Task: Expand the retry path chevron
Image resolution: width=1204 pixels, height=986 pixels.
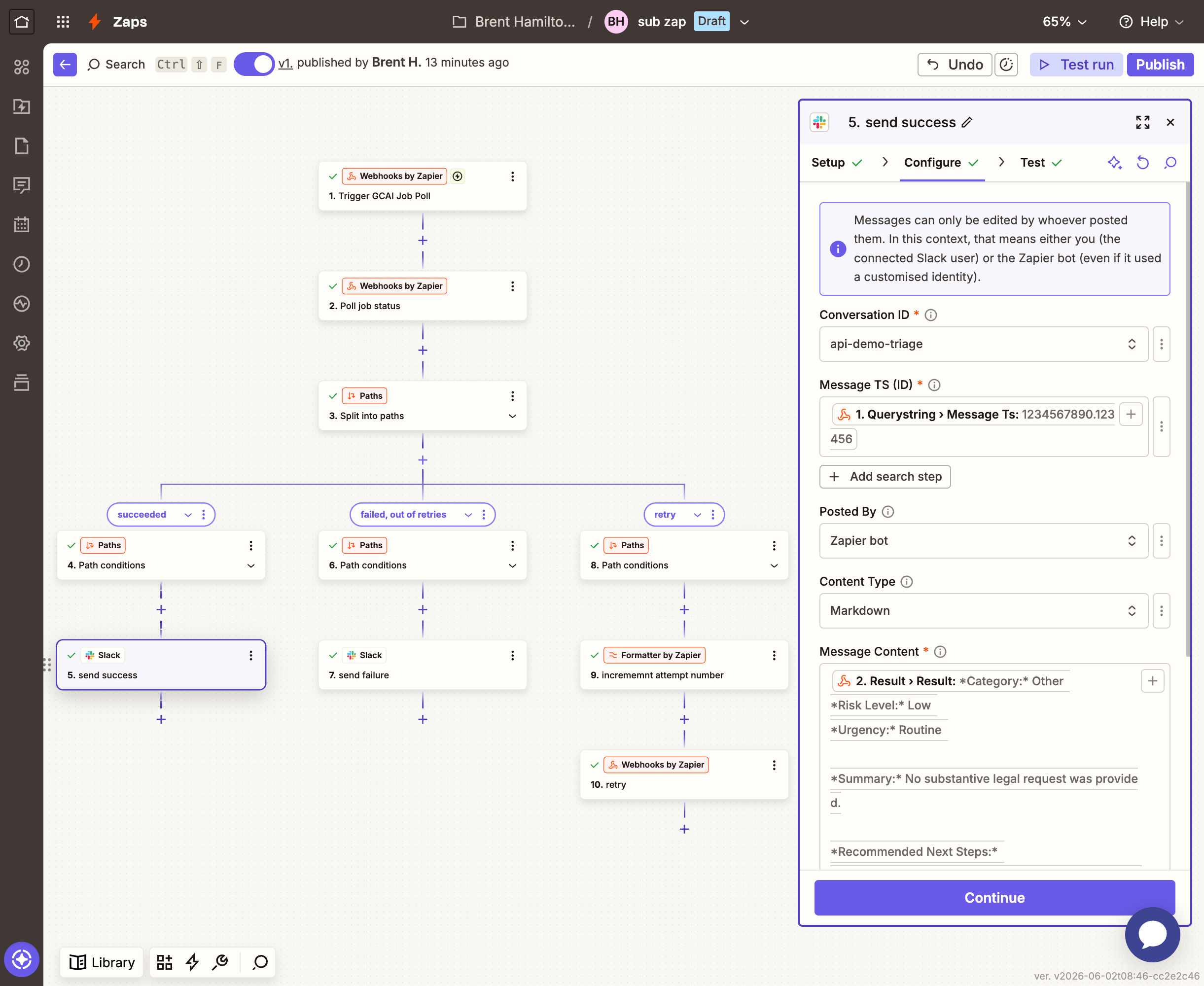Action: (x=698, y=515)
